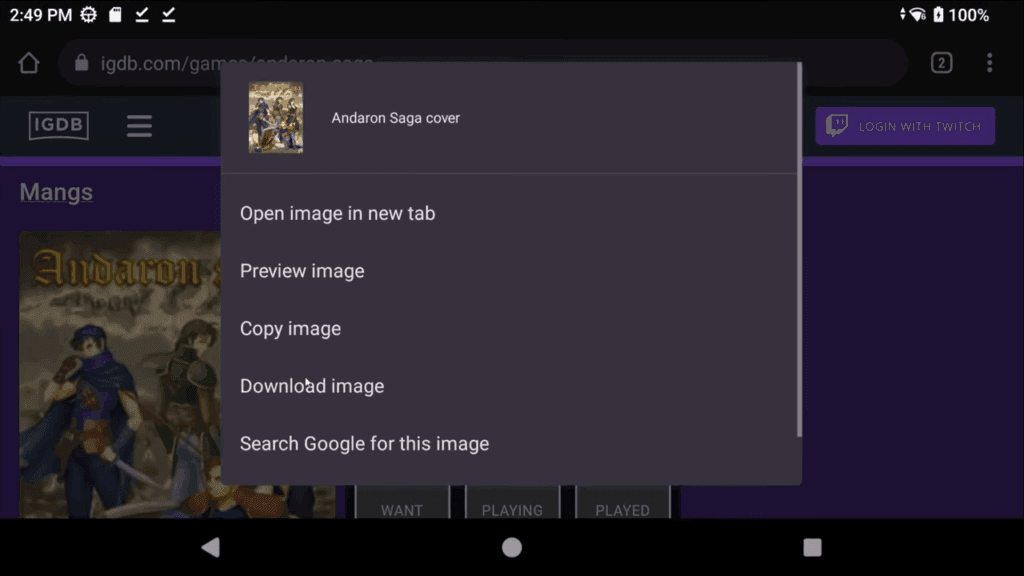Tap the battery status icon
Screen dimensions: 1024x576
pos(938,14)
